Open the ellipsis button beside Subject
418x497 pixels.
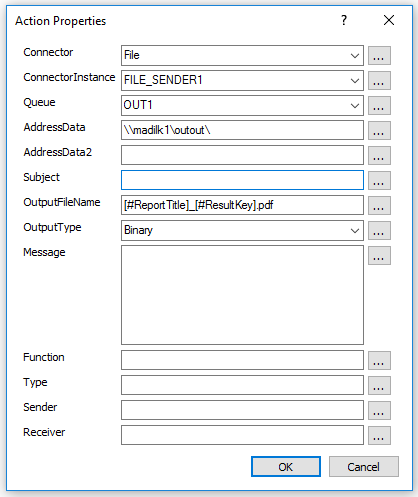pos(379,181)
